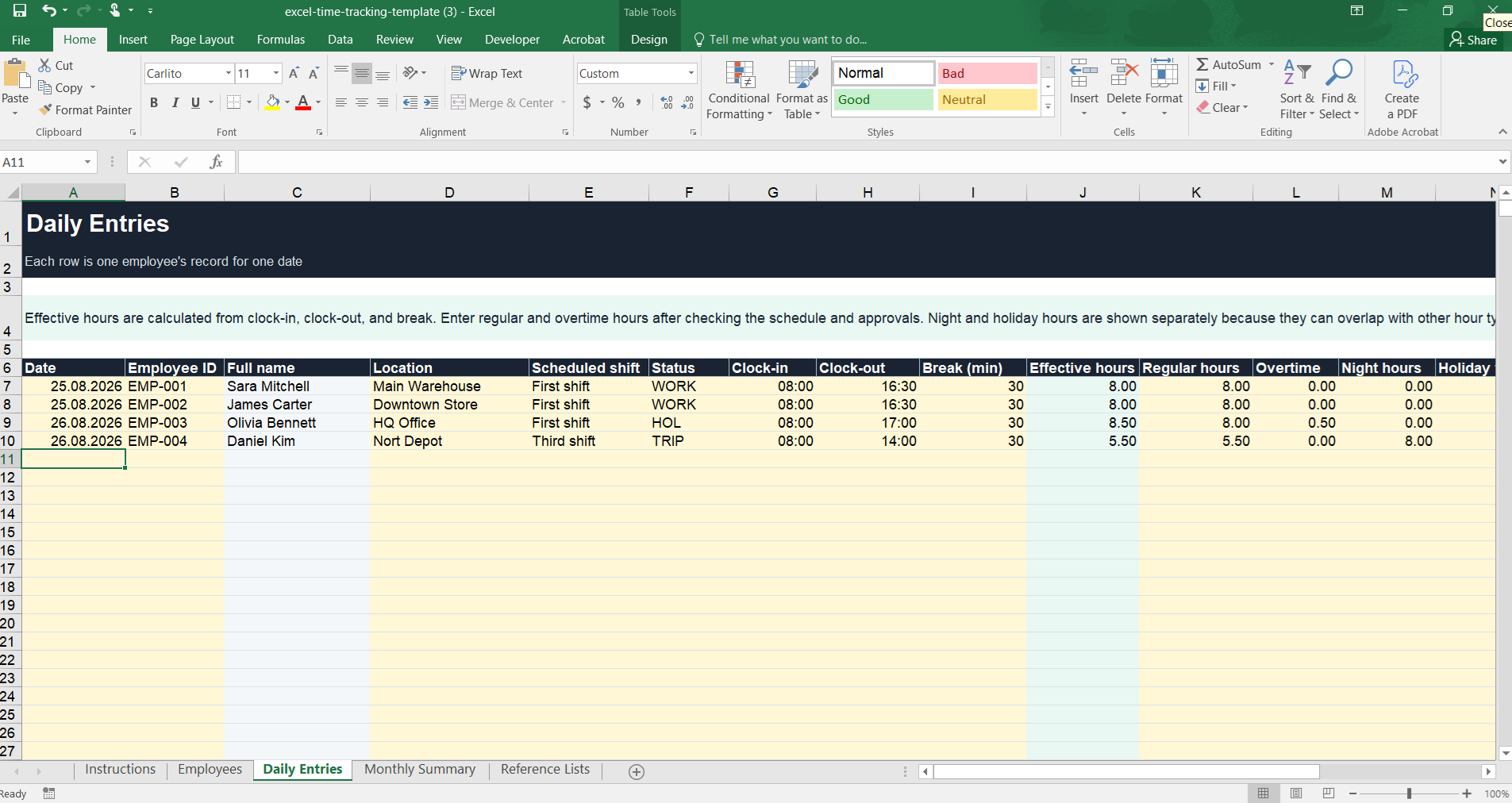
Task: Open Sort & Filter menu
Action: (x=1297, y=90)
